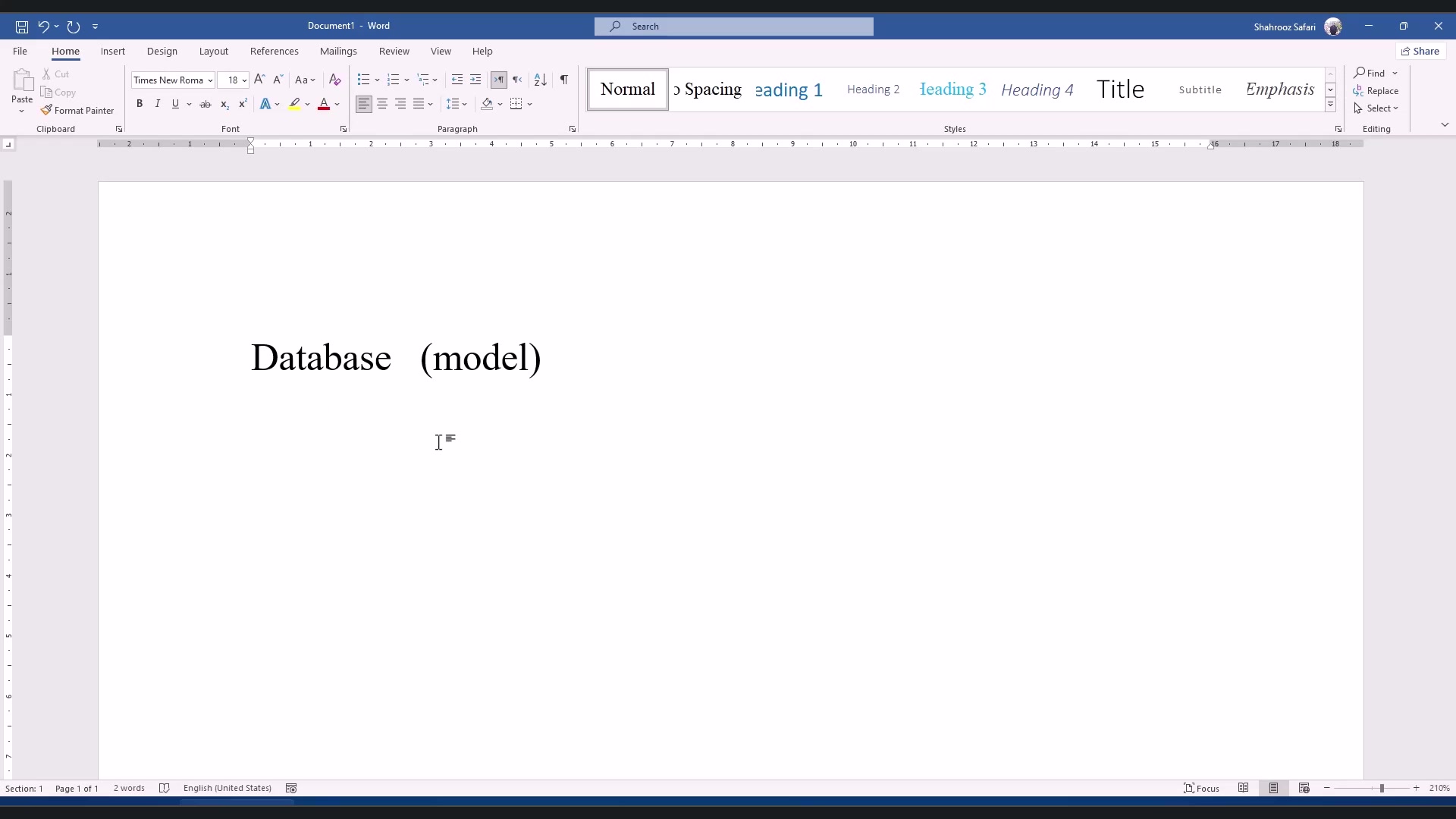Open the Select menu in Editing
The height and width of the screenshot is (819, 1456).
pos(1376,108)
